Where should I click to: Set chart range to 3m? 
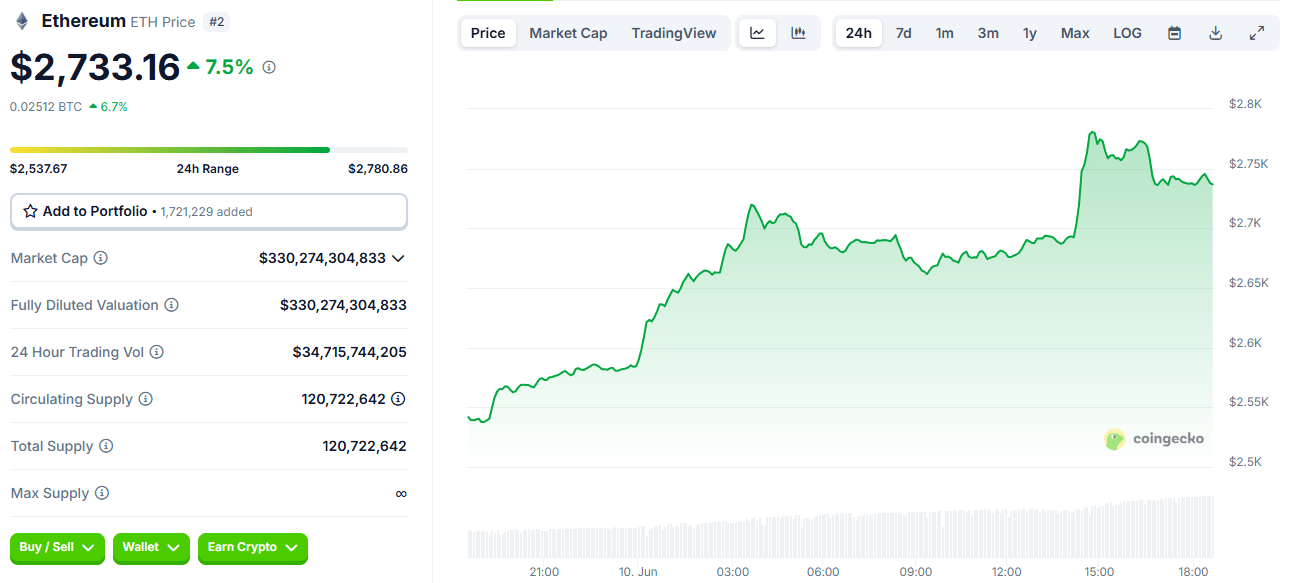click(x=988, y=33)
